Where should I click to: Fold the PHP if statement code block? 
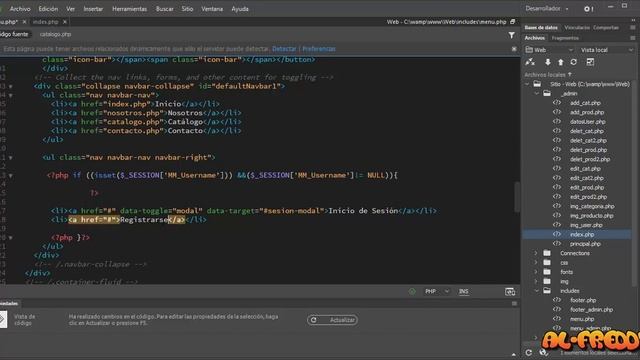11,176
